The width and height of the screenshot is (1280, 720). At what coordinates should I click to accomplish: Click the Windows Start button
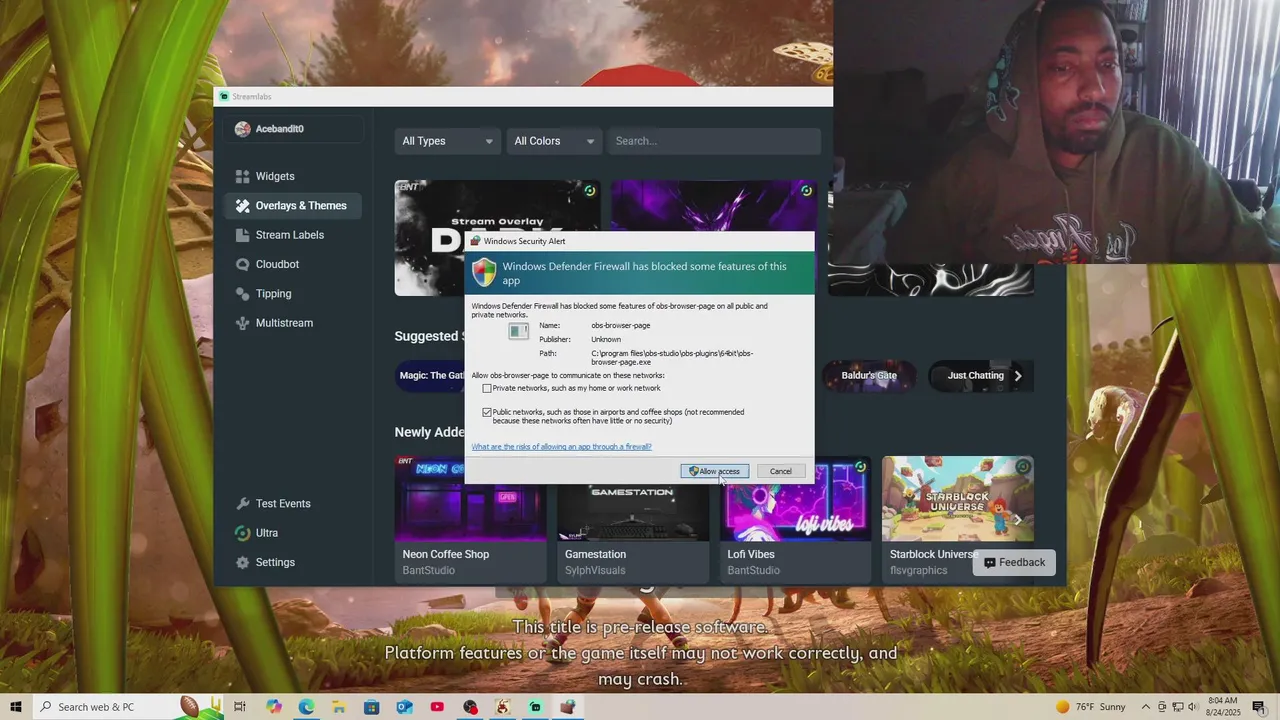(x=15, y=707)
